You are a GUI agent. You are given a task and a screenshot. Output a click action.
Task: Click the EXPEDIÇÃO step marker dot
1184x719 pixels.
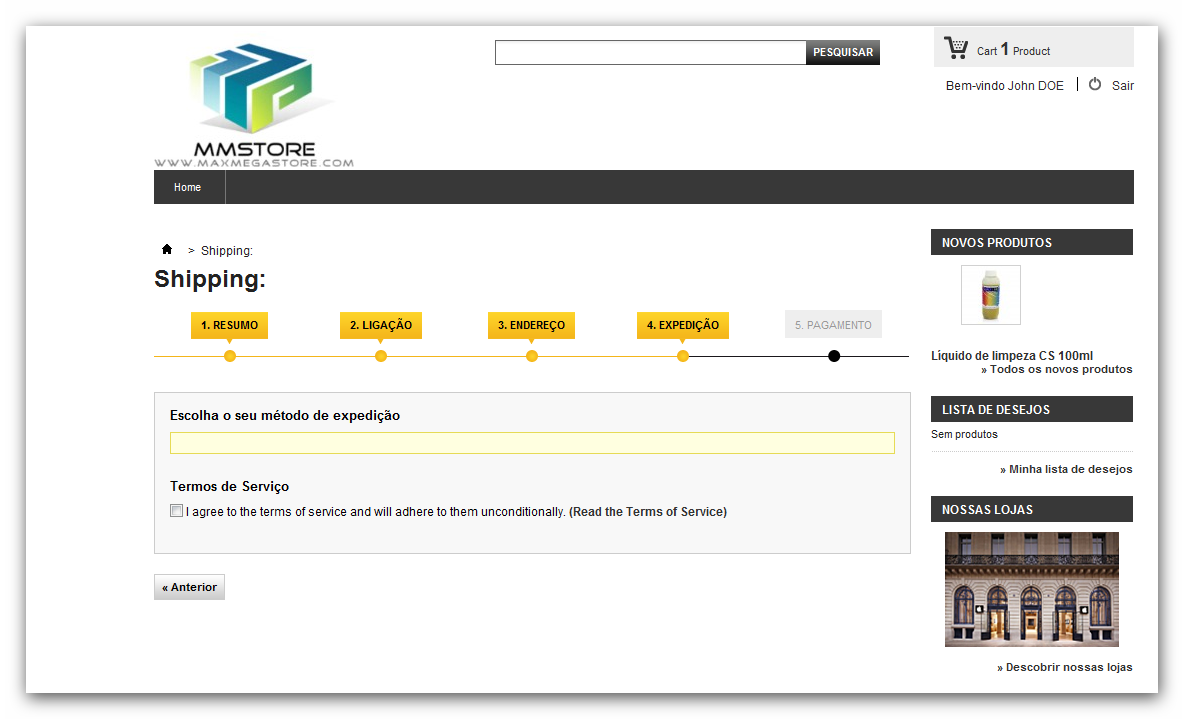click(683, 356)
